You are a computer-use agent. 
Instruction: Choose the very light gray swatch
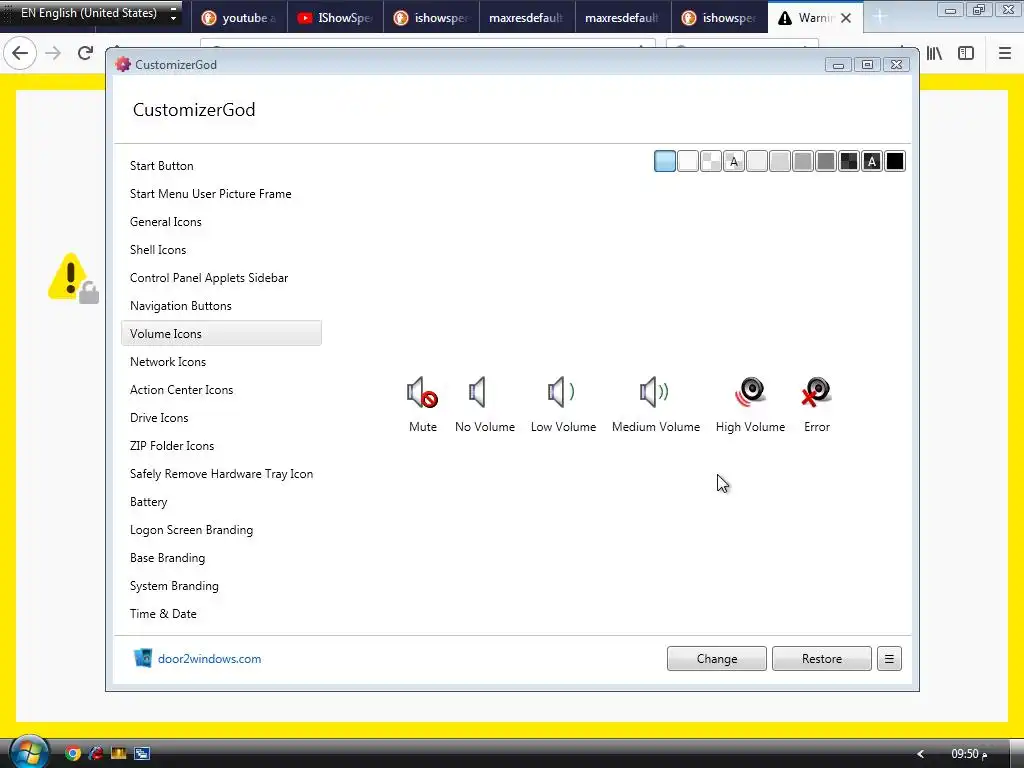coord(757,161)
